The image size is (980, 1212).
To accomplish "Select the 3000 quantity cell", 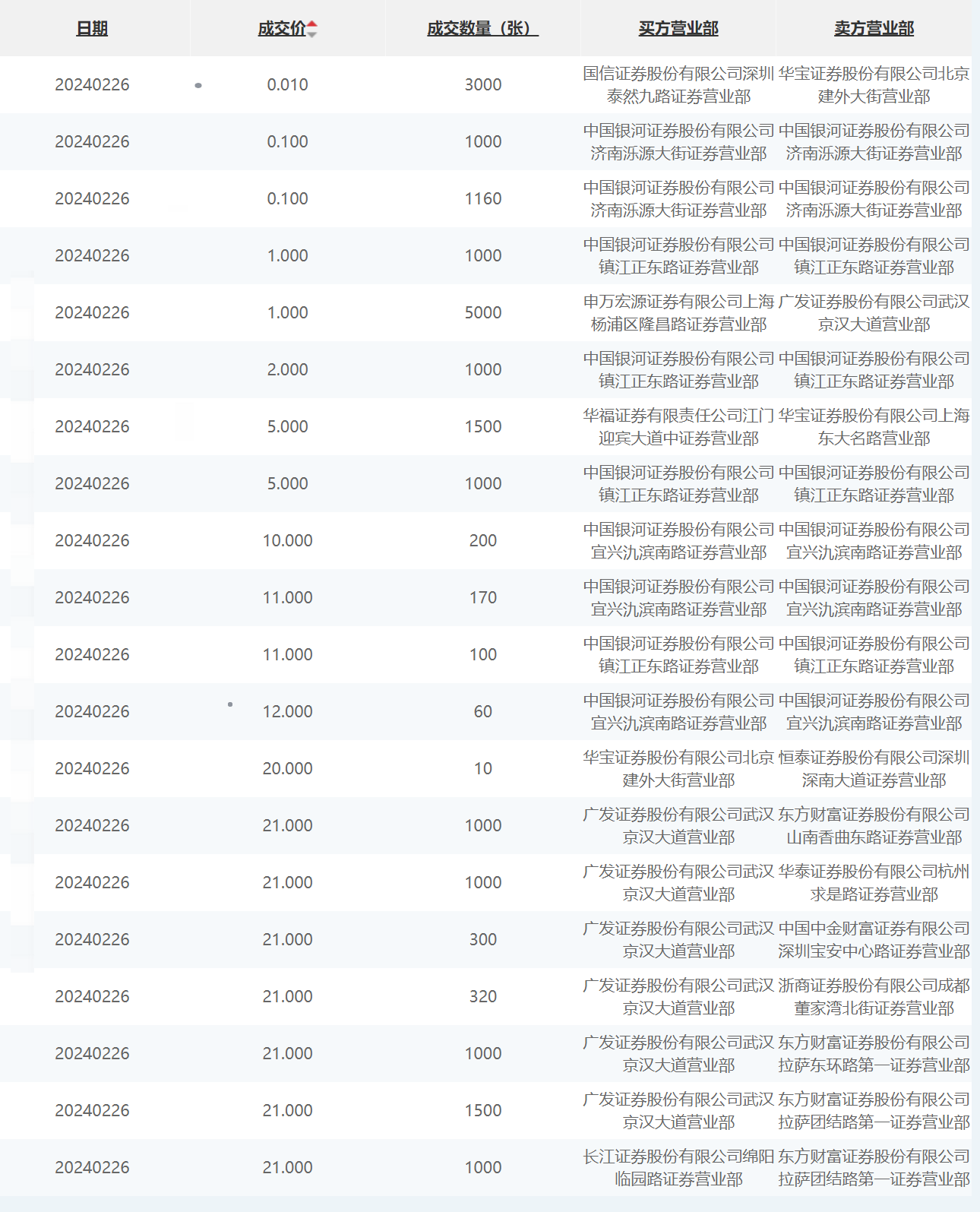I will 483,84.
